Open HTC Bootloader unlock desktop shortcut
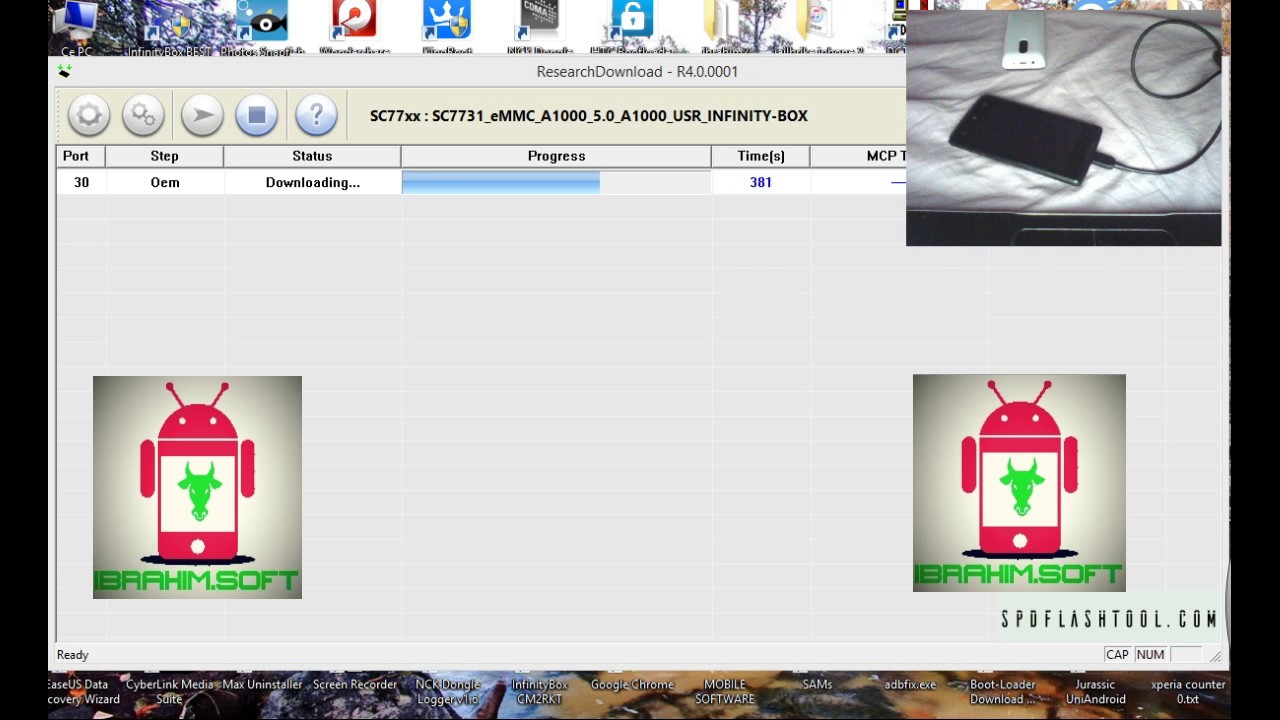1280x720 pixels. pyautogui.click(x=632, y=27)
